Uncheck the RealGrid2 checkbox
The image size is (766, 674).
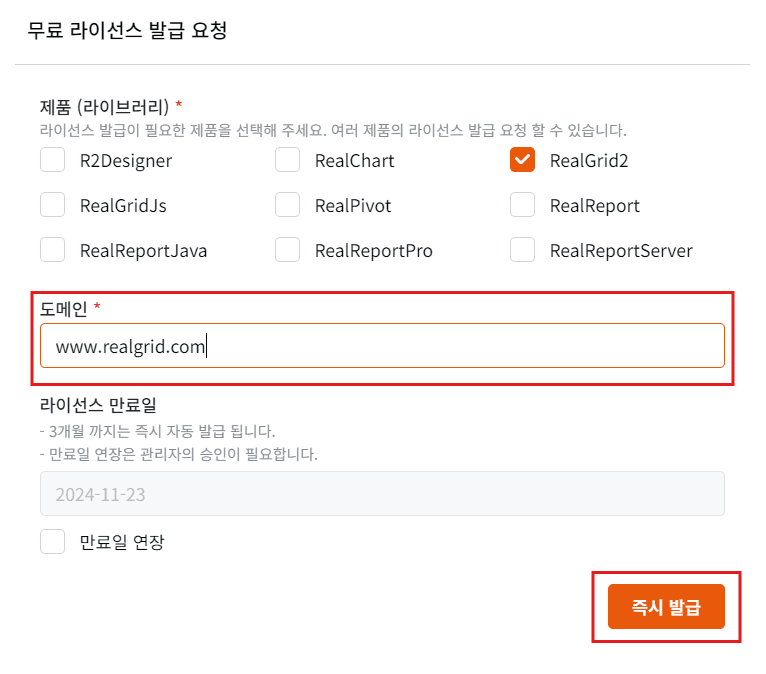522,160
